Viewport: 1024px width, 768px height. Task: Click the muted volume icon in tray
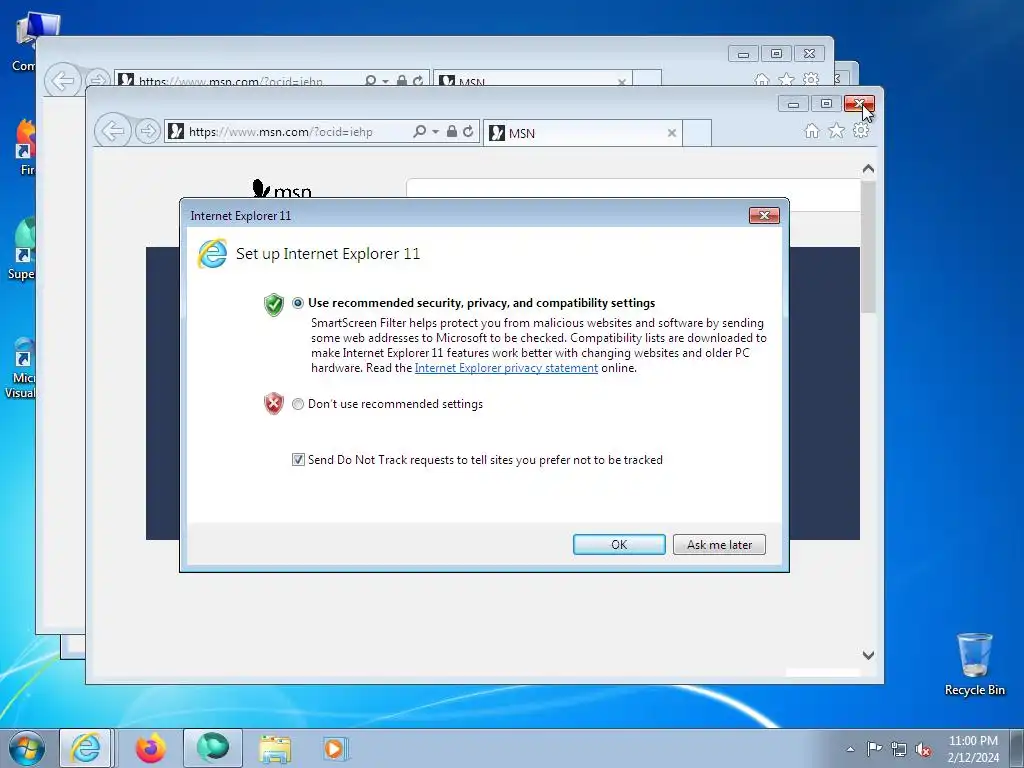pos(923,750)
